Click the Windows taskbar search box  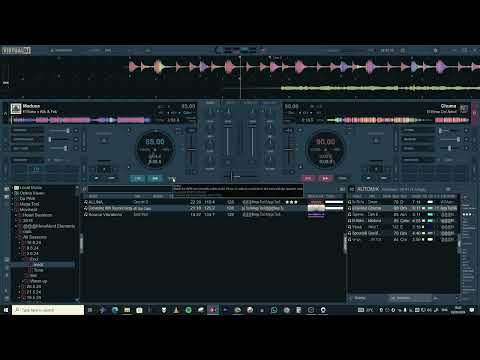point(48,310)
